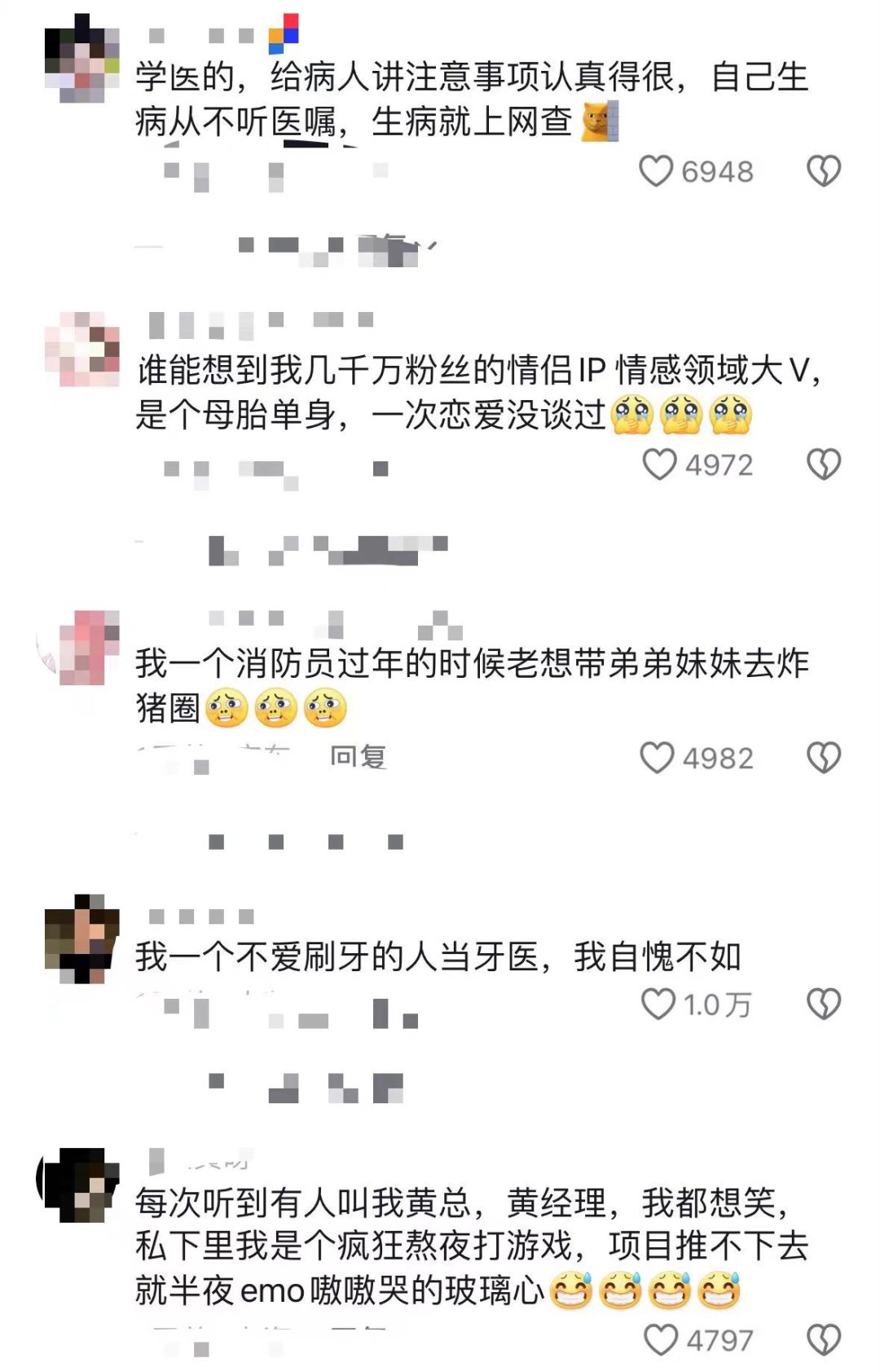The width and height of the screenshot is (880, 1372).
Task: Like the dentist comment with 1.0万 likes
Action: point(658,1004)
